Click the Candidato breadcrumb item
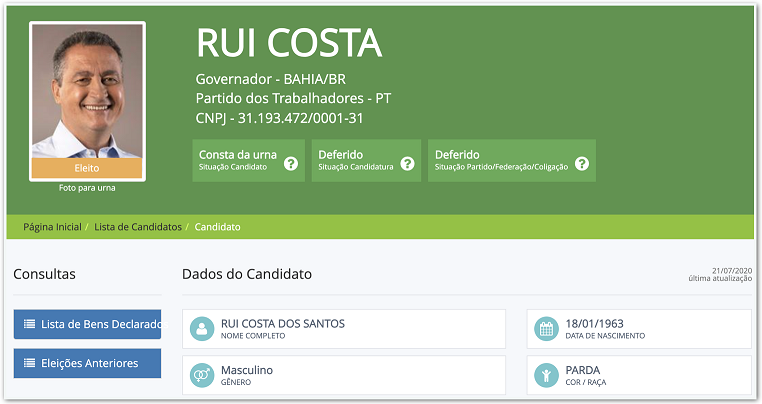The height and width of the screenshot is (404, 762). (217, 227)
